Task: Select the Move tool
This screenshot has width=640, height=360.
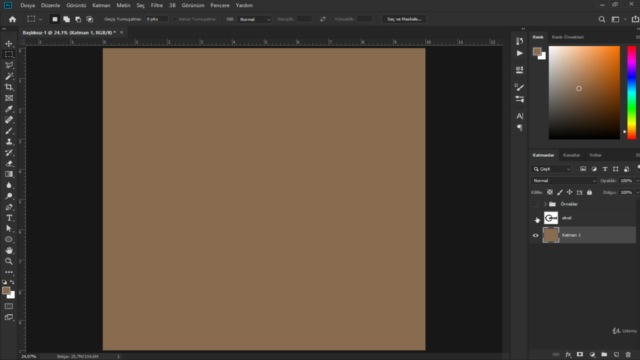Action: (x=9, y=43)
